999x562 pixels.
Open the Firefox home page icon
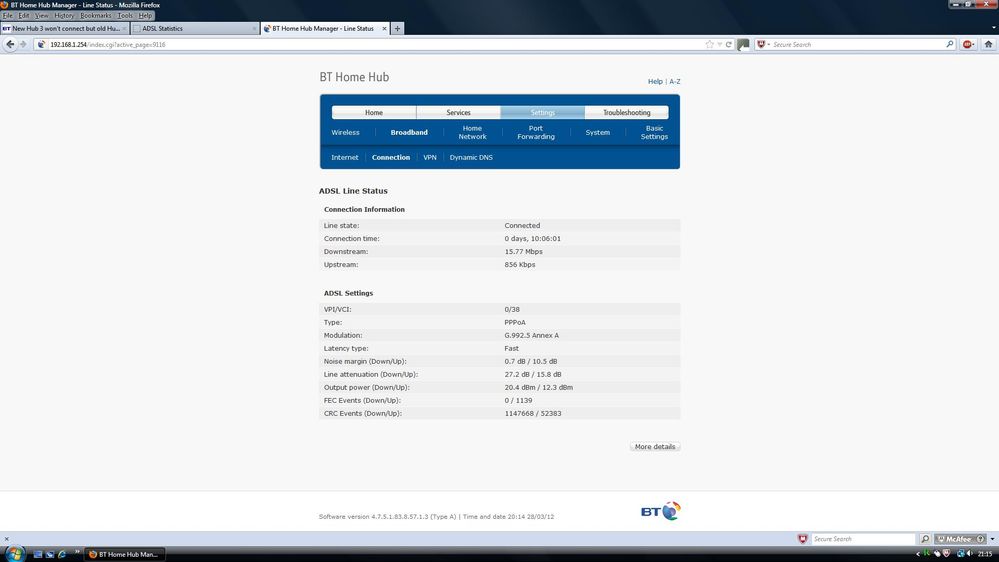point(988,44)
